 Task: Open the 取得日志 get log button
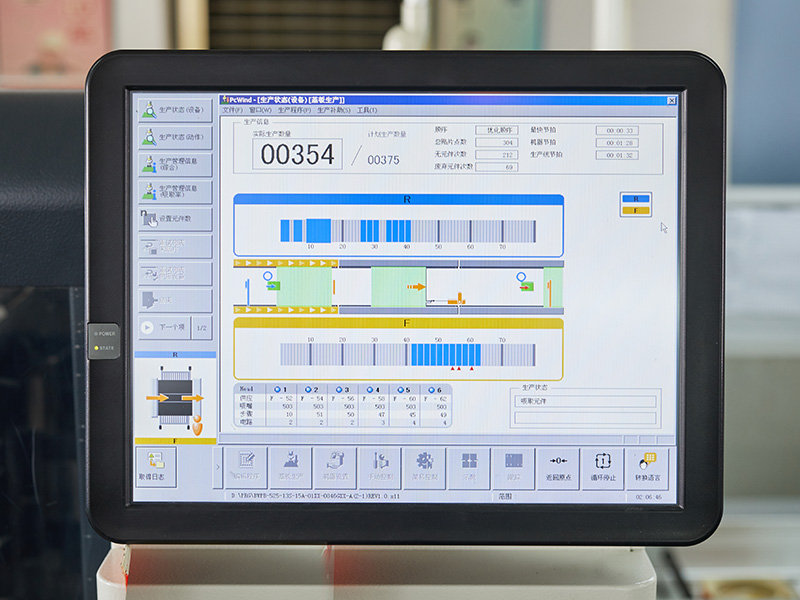pos(156,467)
